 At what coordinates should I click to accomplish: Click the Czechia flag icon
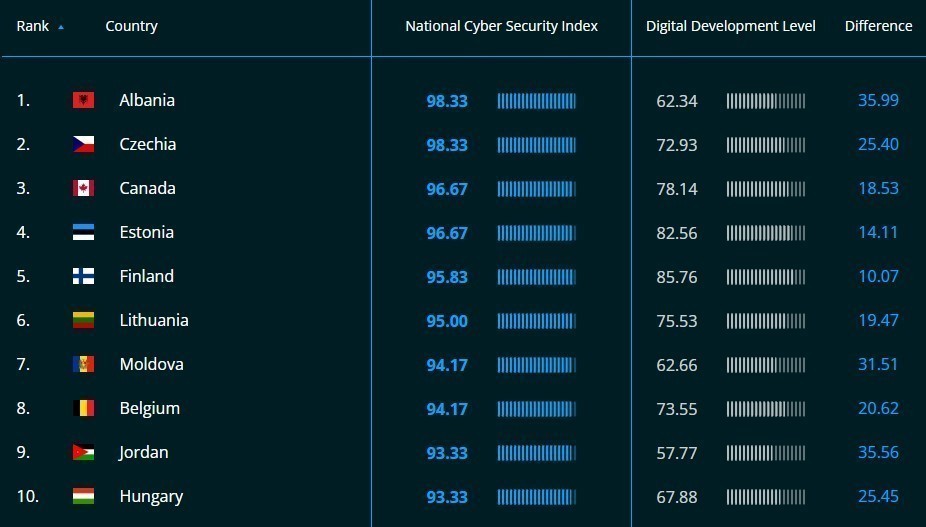pyautogui.click(x=83, y=144)
